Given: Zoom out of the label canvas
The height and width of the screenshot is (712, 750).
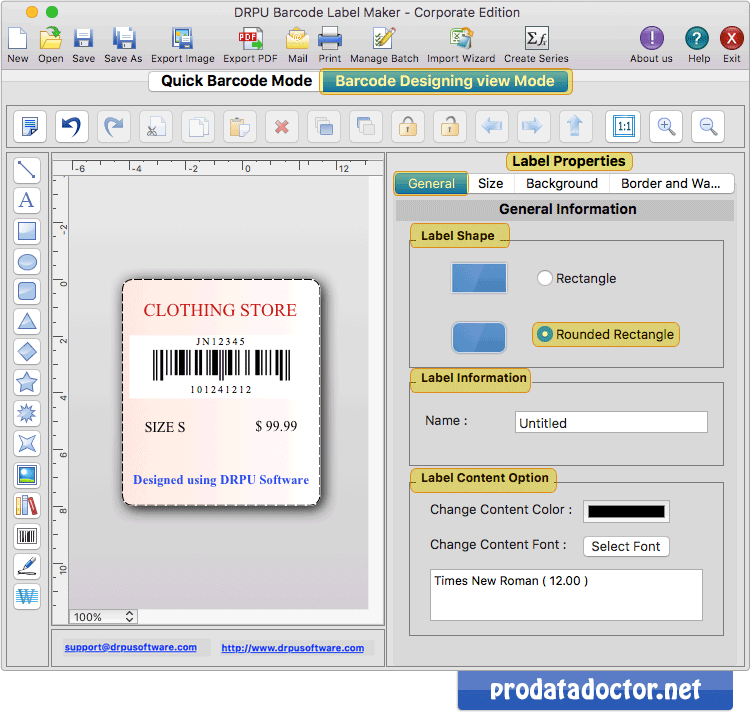Looking at the screenshot, I should click(x=708, y=127).
